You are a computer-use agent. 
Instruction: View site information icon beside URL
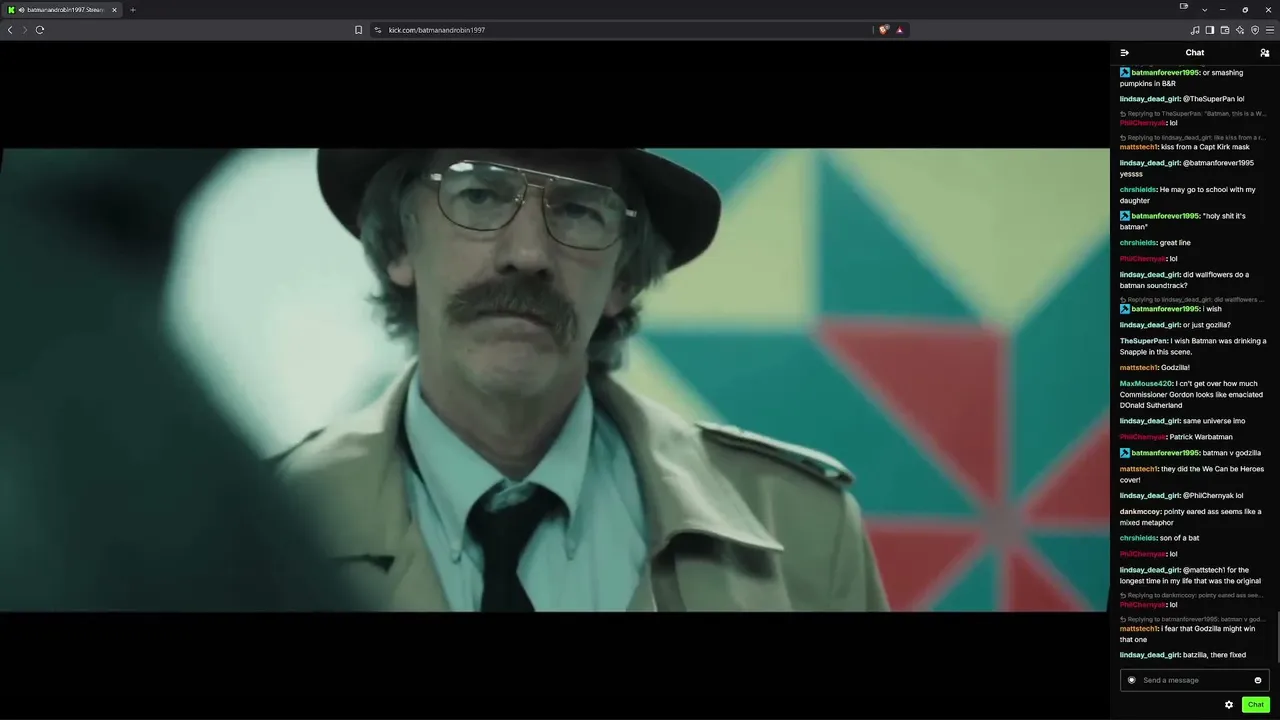[x=378, y=30]
